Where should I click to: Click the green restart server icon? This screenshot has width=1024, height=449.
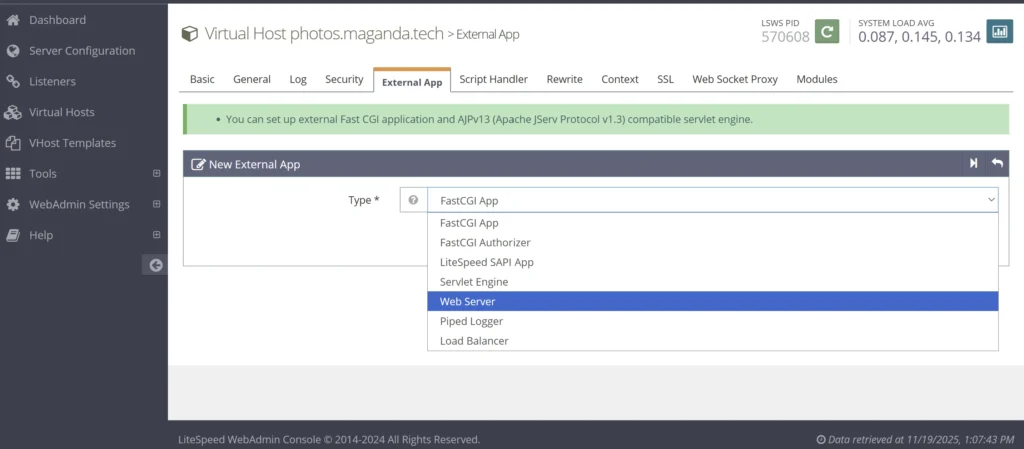pos(827,32)
